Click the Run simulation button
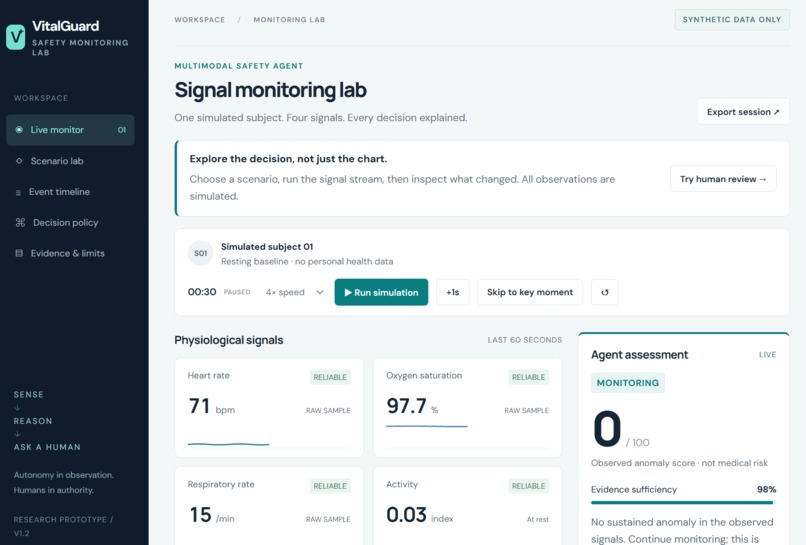The image size is (806, 545). coord(381,292)
